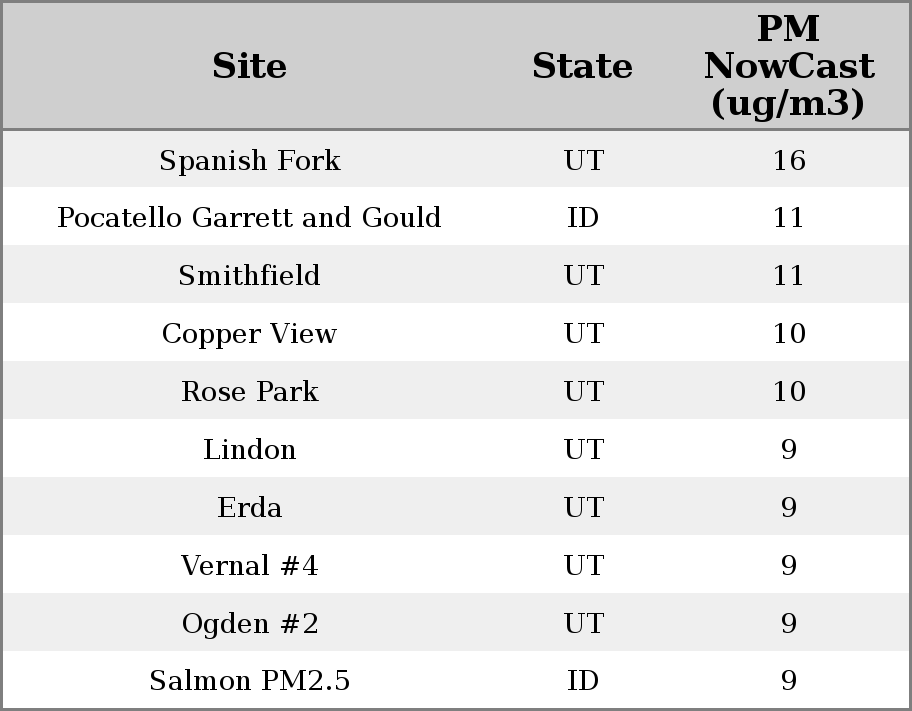
Task: Click Spanish Fork's PM value of 16
Action: 788,160
